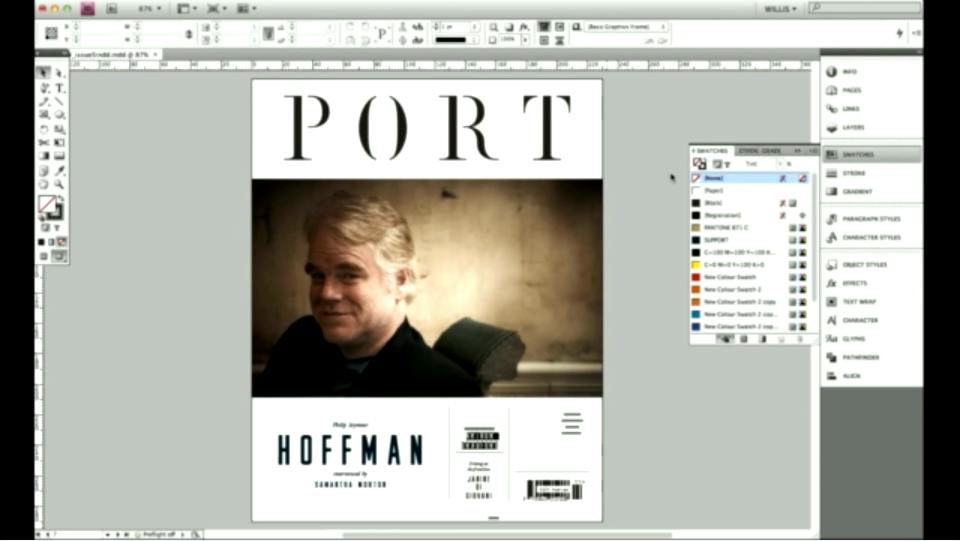Click the HOFFMAN headline on the page
Image resolution: width=960 pixels, height=541 pixels.
[x=350, y=450]
